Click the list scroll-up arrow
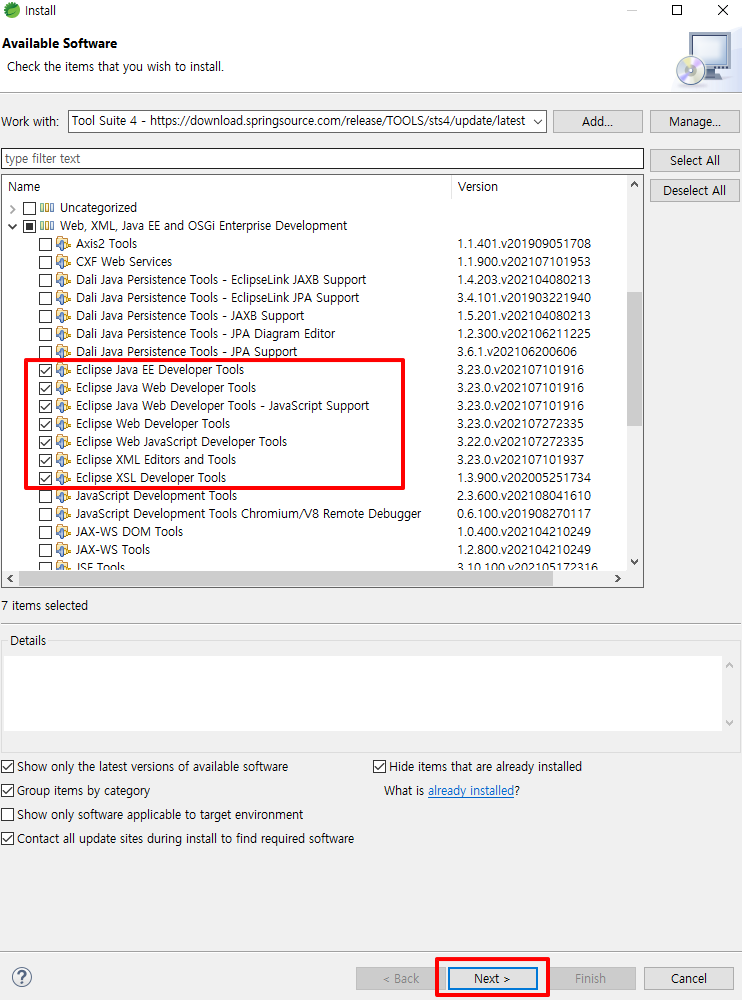Image resolution: width=742 pixels, height=1000 pixels. [634, 184]
